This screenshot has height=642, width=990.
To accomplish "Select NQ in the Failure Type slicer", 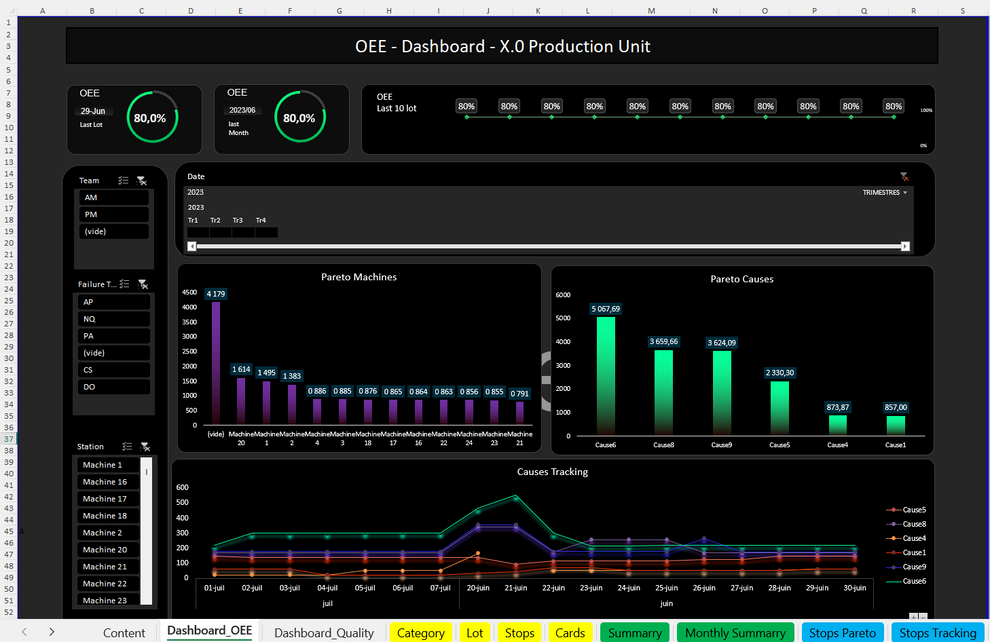I will point(113,318).
